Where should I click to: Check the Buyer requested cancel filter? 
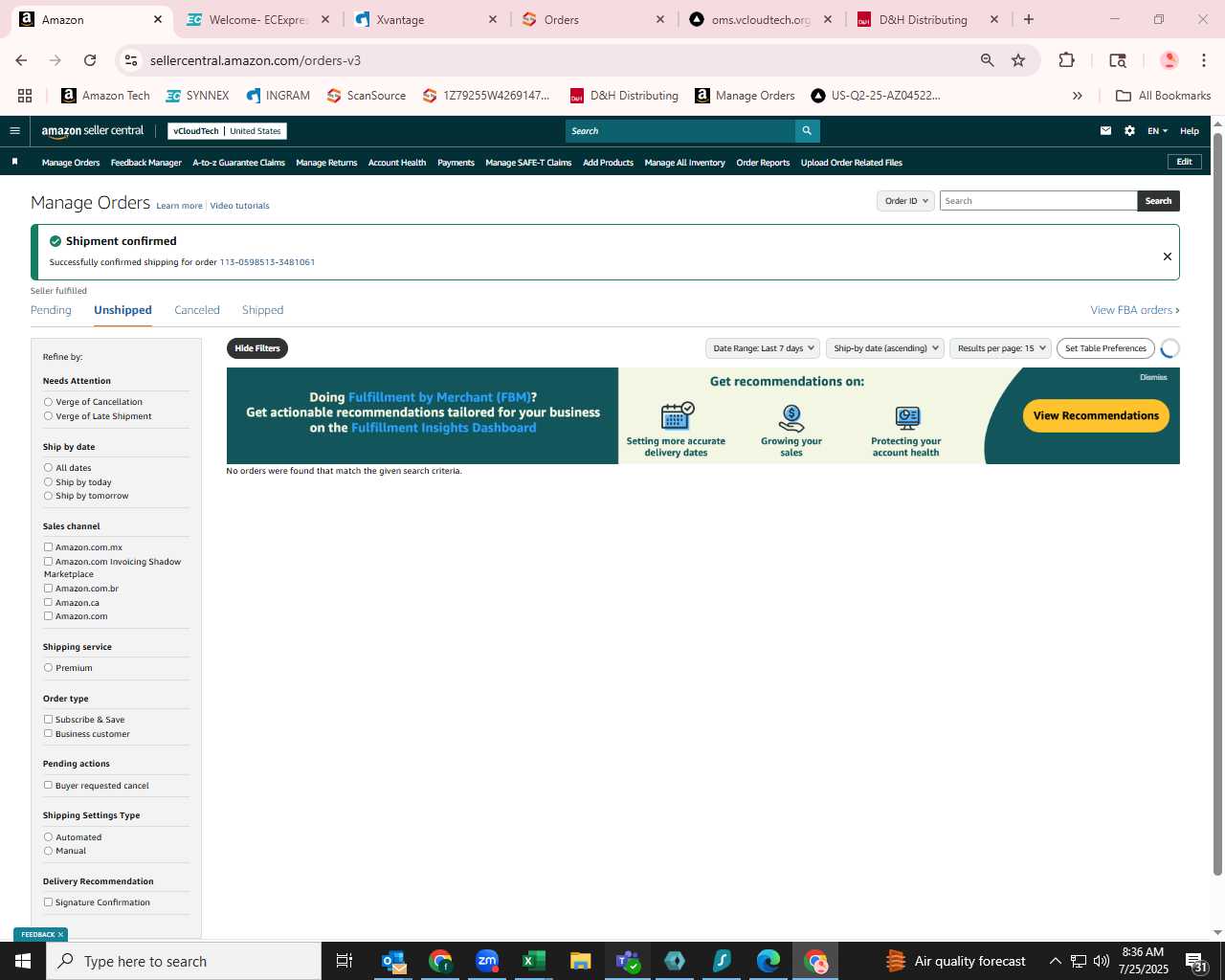pos(48,786)
